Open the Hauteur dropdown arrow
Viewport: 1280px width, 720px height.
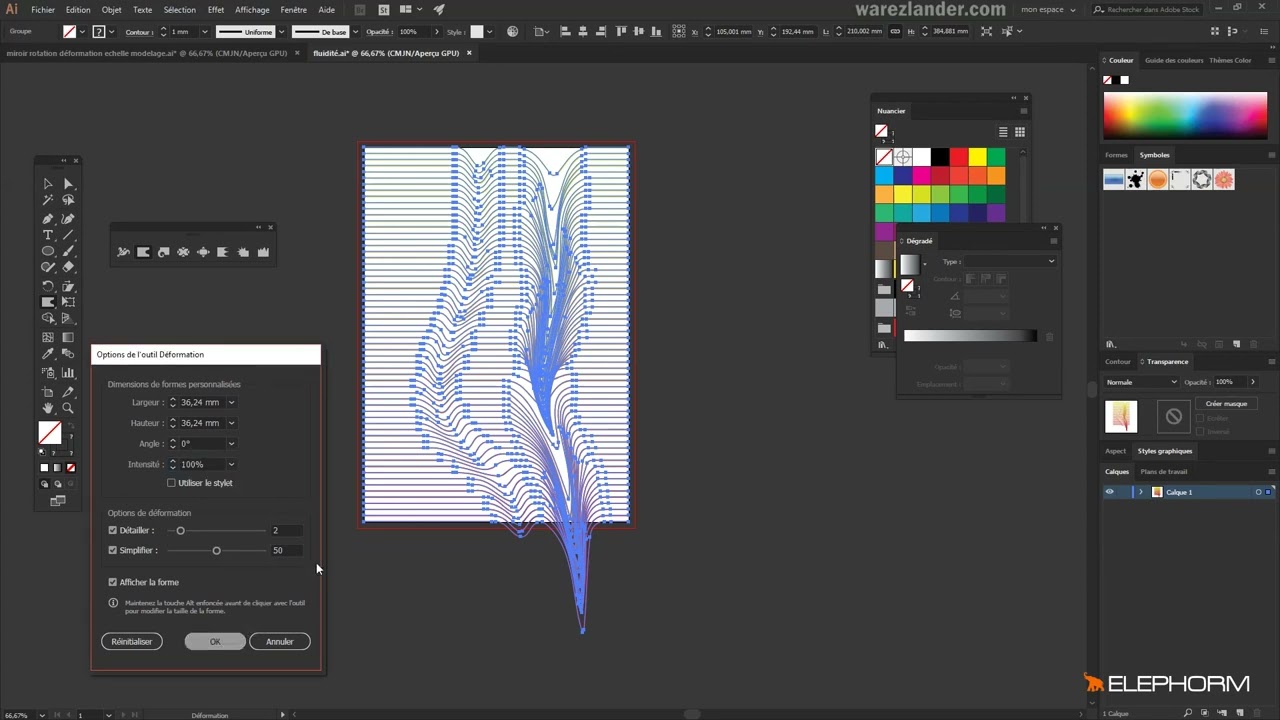(231, 423)
